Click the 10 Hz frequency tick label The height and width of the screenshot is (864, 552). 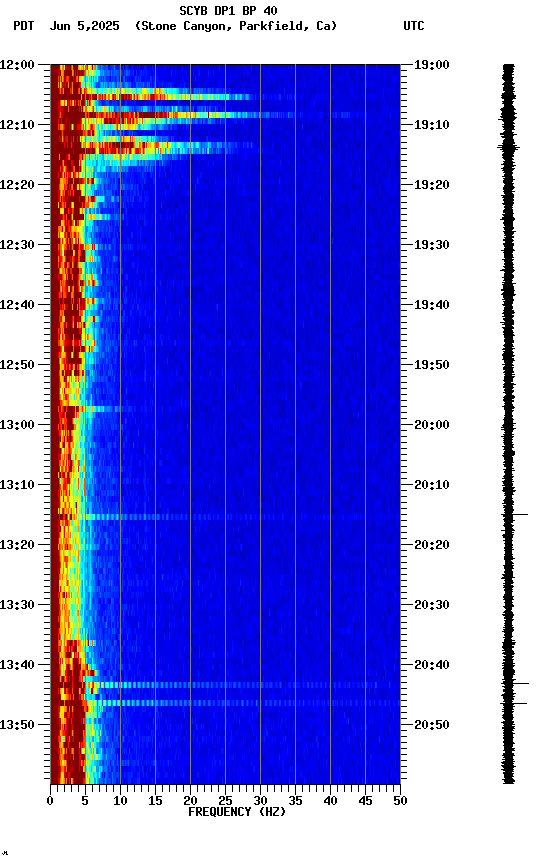pyautogui.click(x=120, y=801)
